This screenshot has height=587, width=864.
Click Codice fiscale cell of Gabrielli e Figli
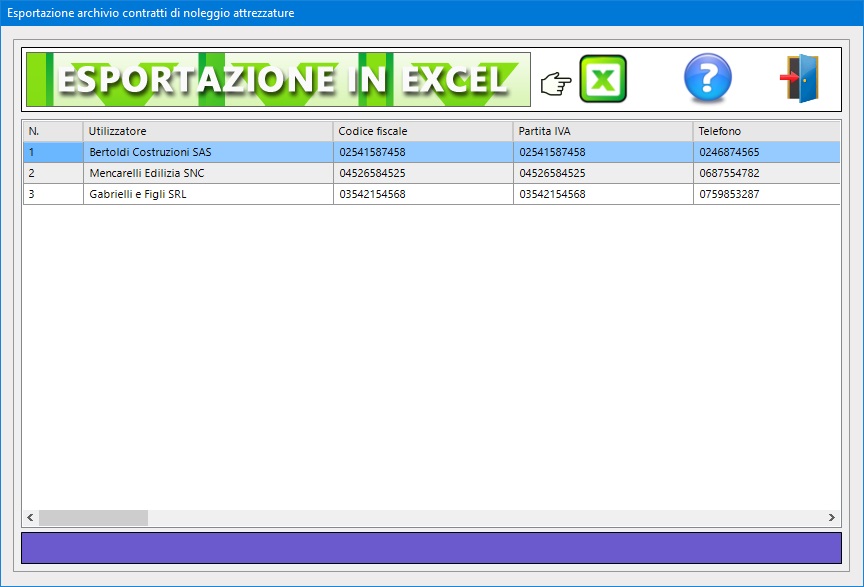[x=423, y=194]
